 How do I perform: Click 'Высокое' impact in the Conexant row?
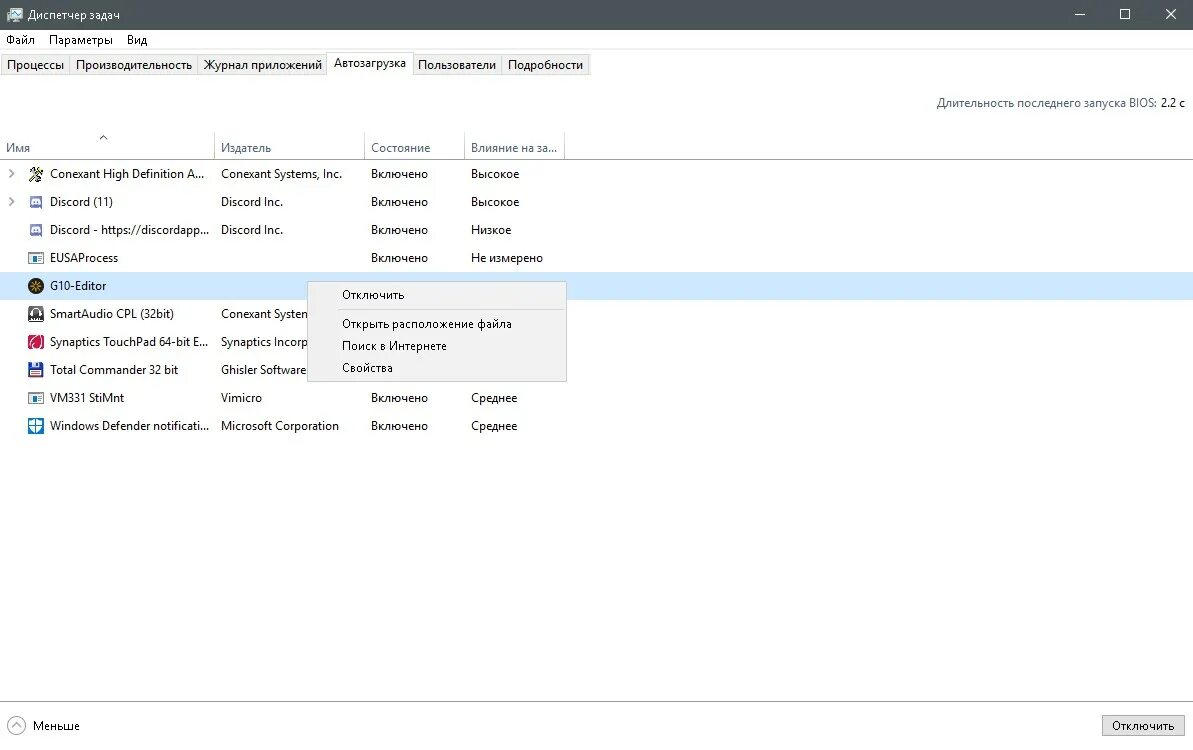tap(495, 174)
